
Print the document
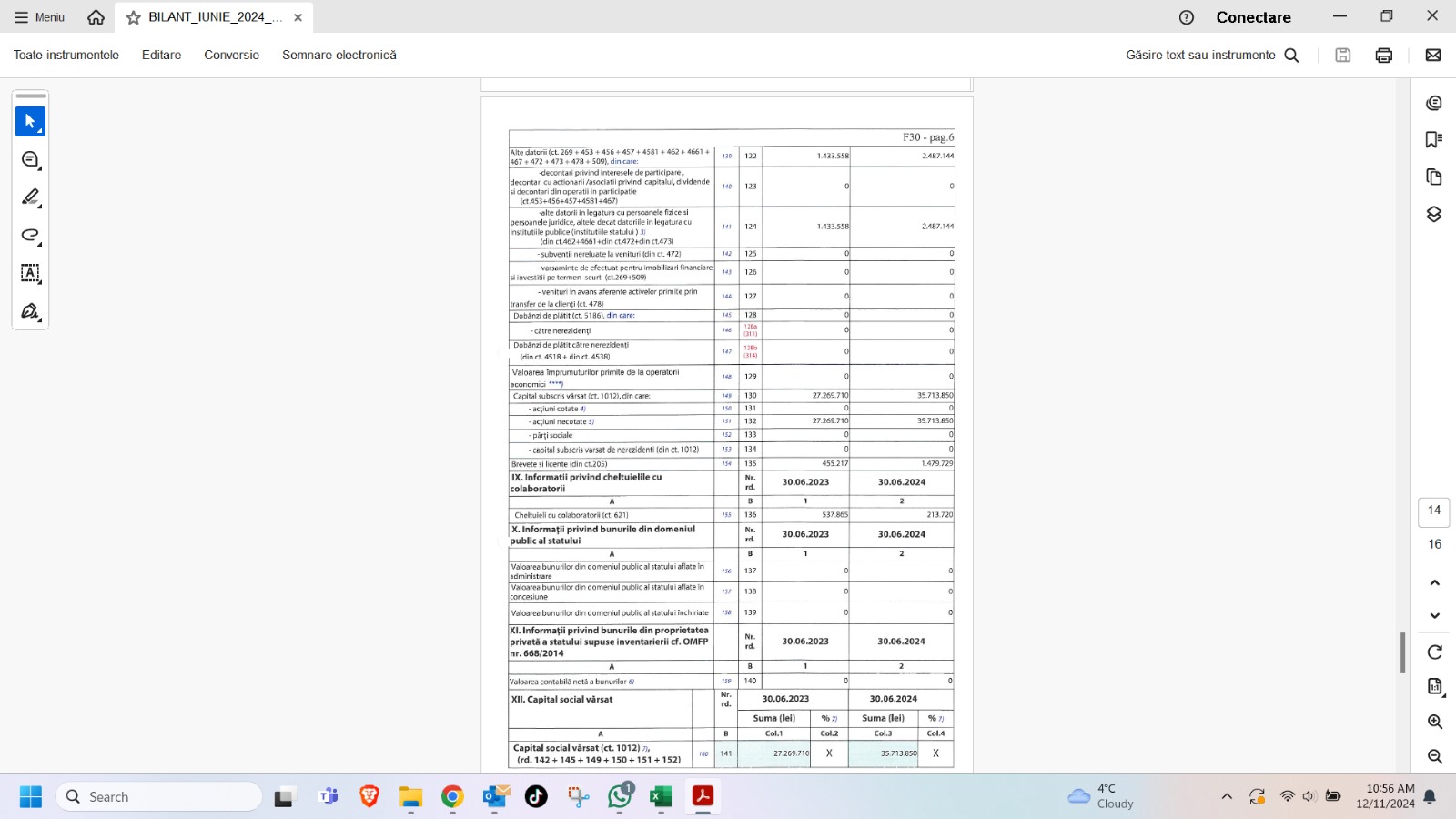(x=1384, y=56)
